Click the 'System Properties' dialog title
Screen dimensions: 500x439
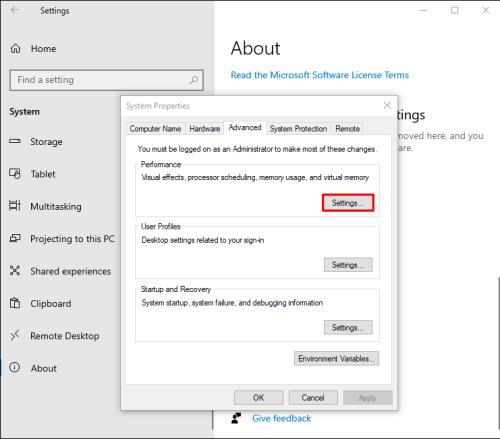(x=158, y=106)
